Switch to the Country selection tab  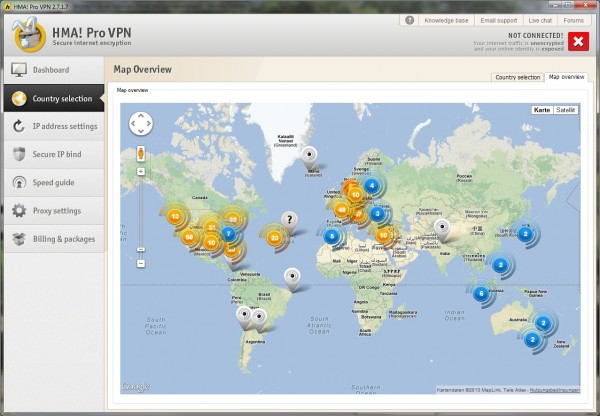517,77
